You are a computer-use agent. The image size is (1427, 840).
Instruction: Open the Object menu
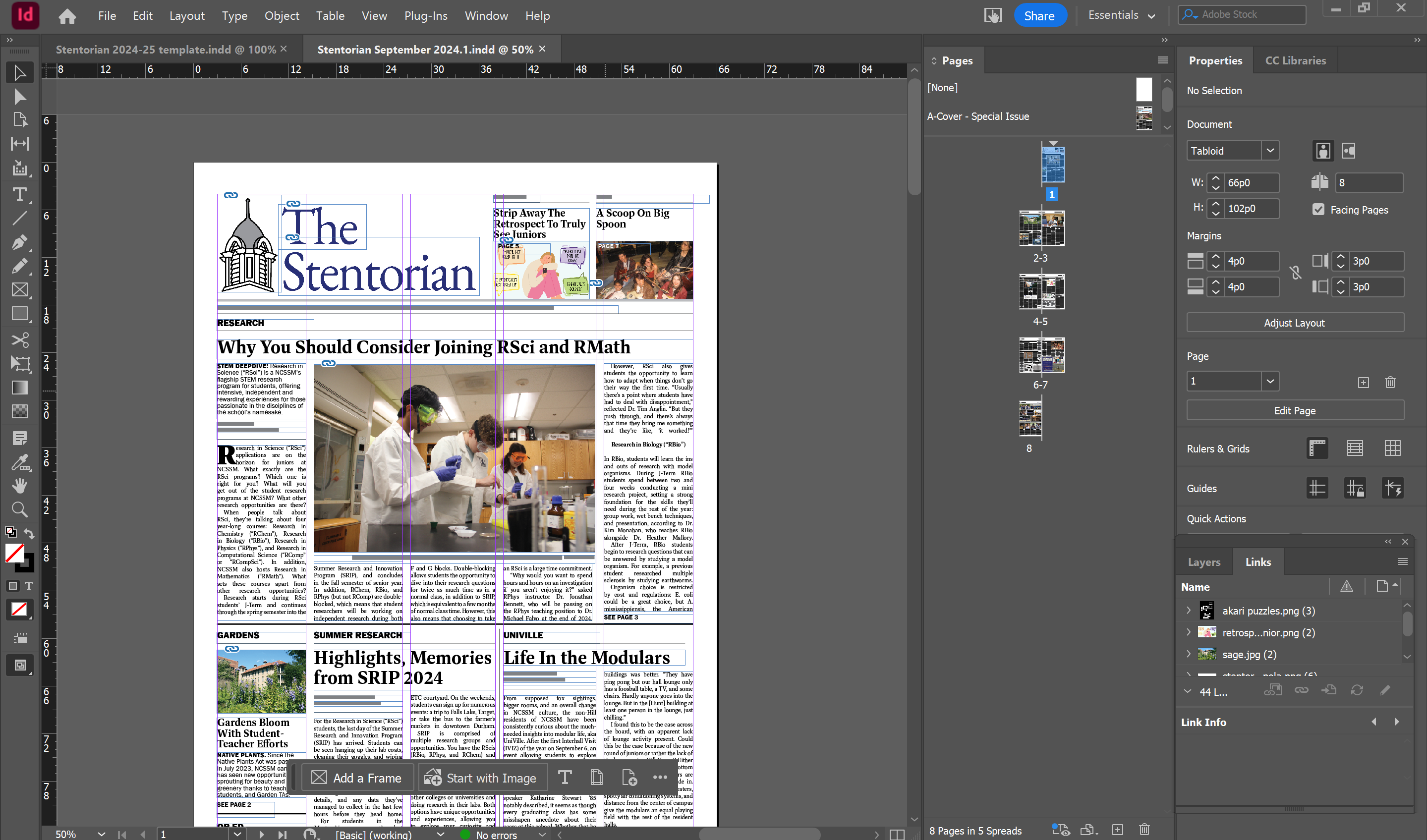282,15
